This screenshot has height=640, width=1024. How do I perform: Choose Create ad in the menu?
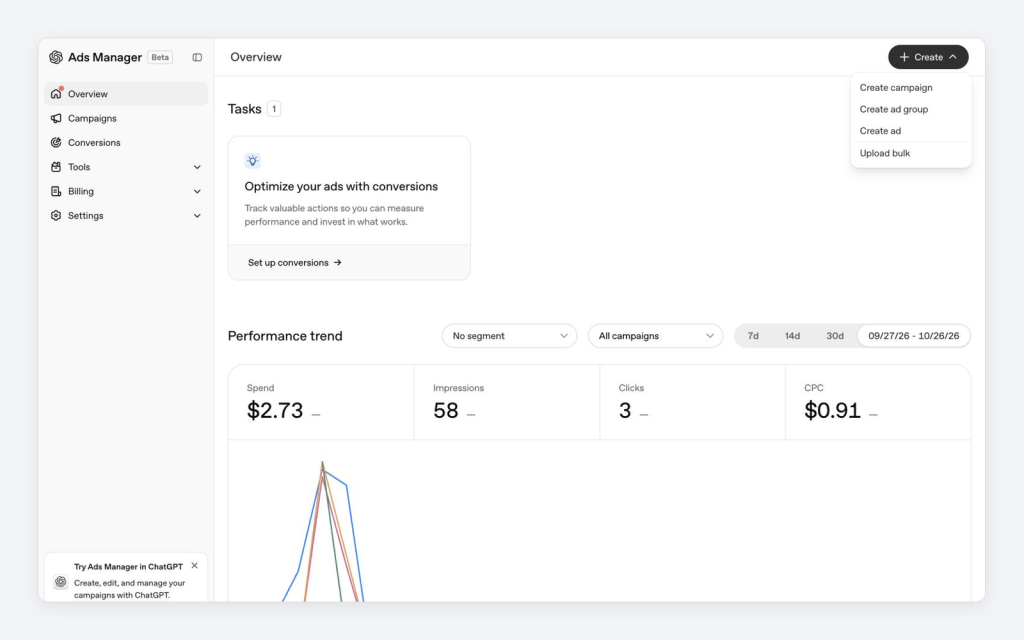880,131
